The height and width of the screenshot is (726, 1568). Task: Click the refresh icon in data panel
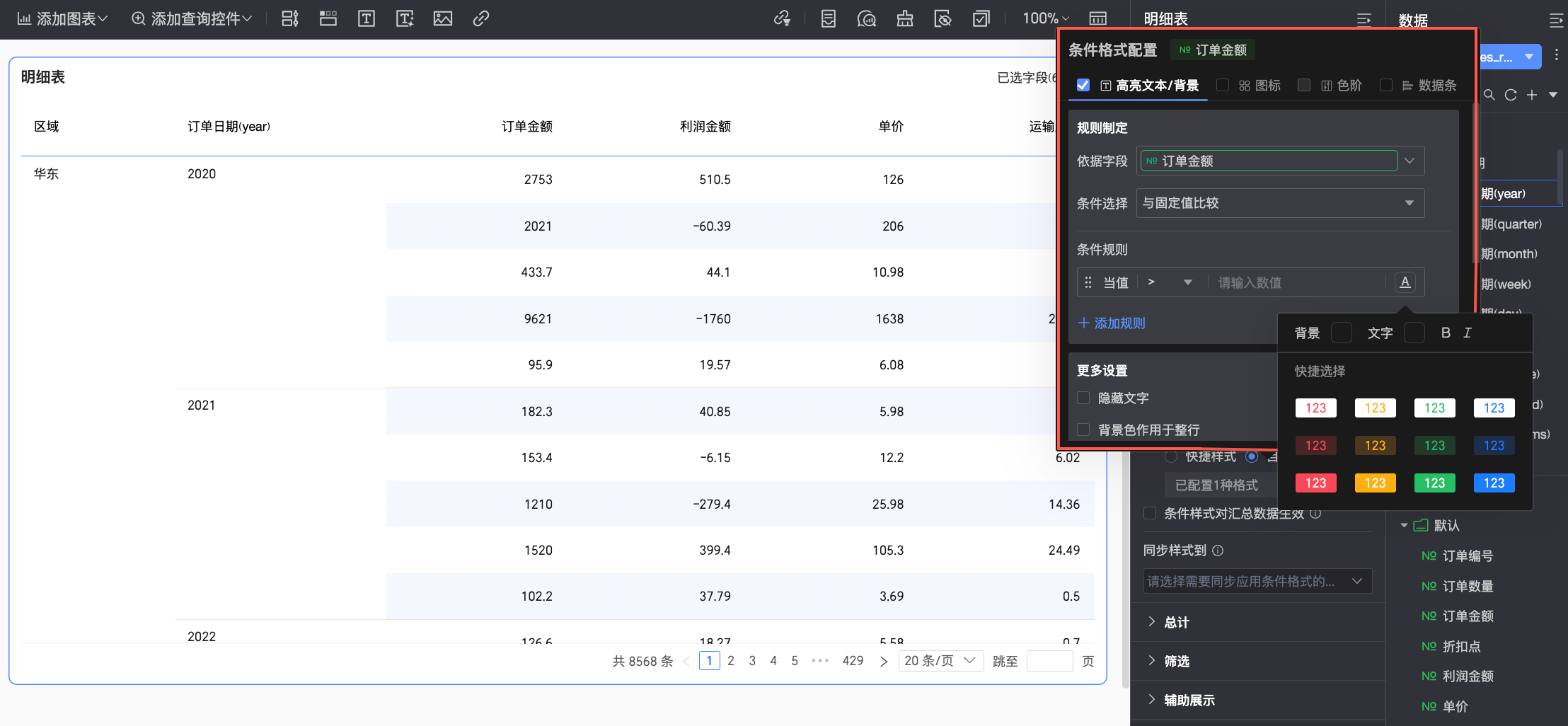[x=1511, y=95]
